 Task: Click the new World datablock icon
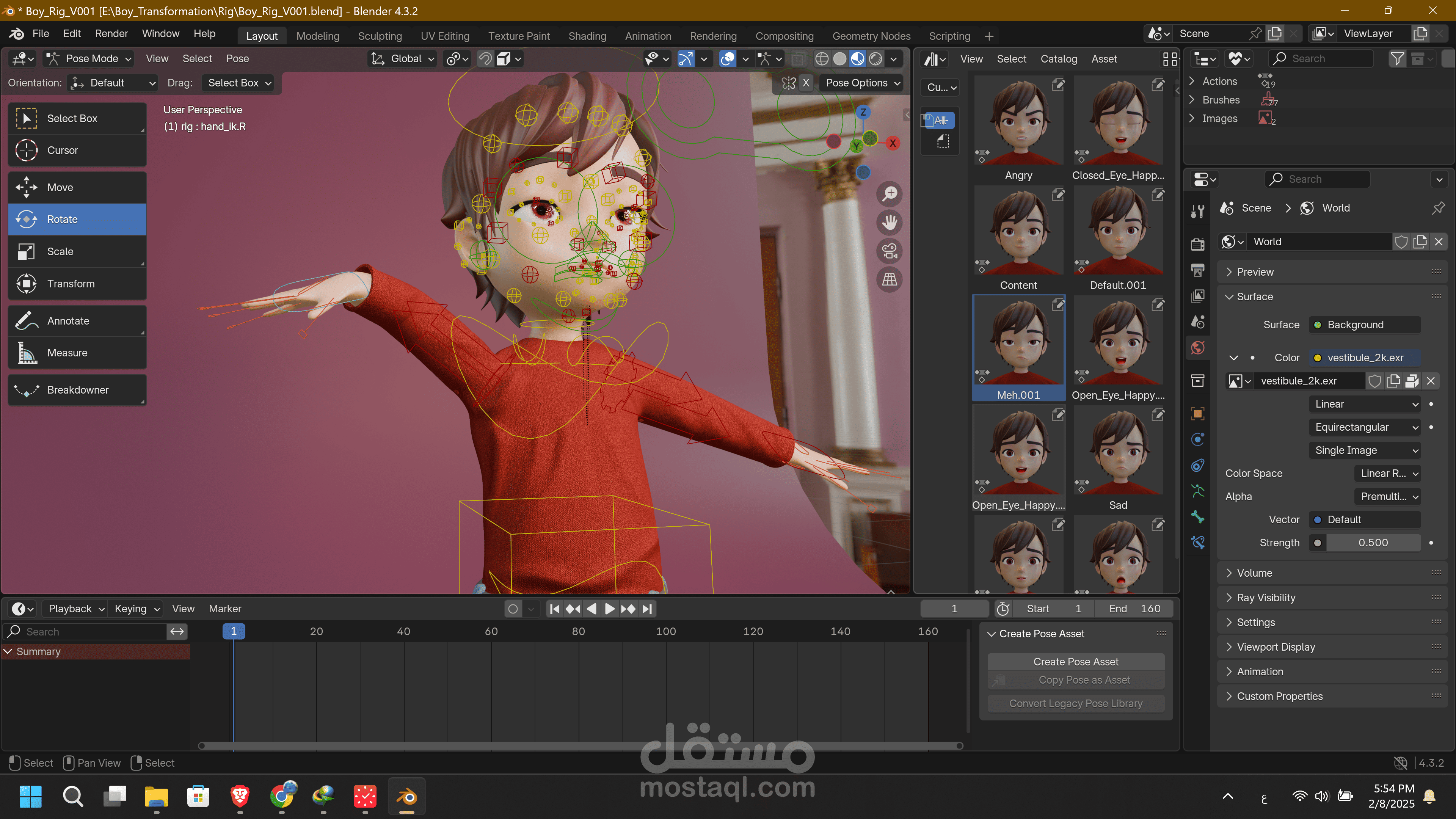1420,242
